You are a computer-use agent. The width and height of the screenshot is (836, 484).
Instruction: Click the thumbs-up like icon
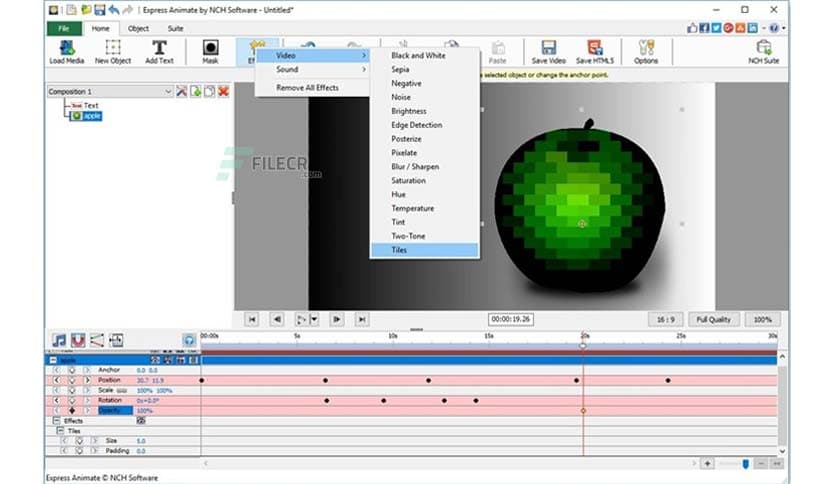coord(692,28)
